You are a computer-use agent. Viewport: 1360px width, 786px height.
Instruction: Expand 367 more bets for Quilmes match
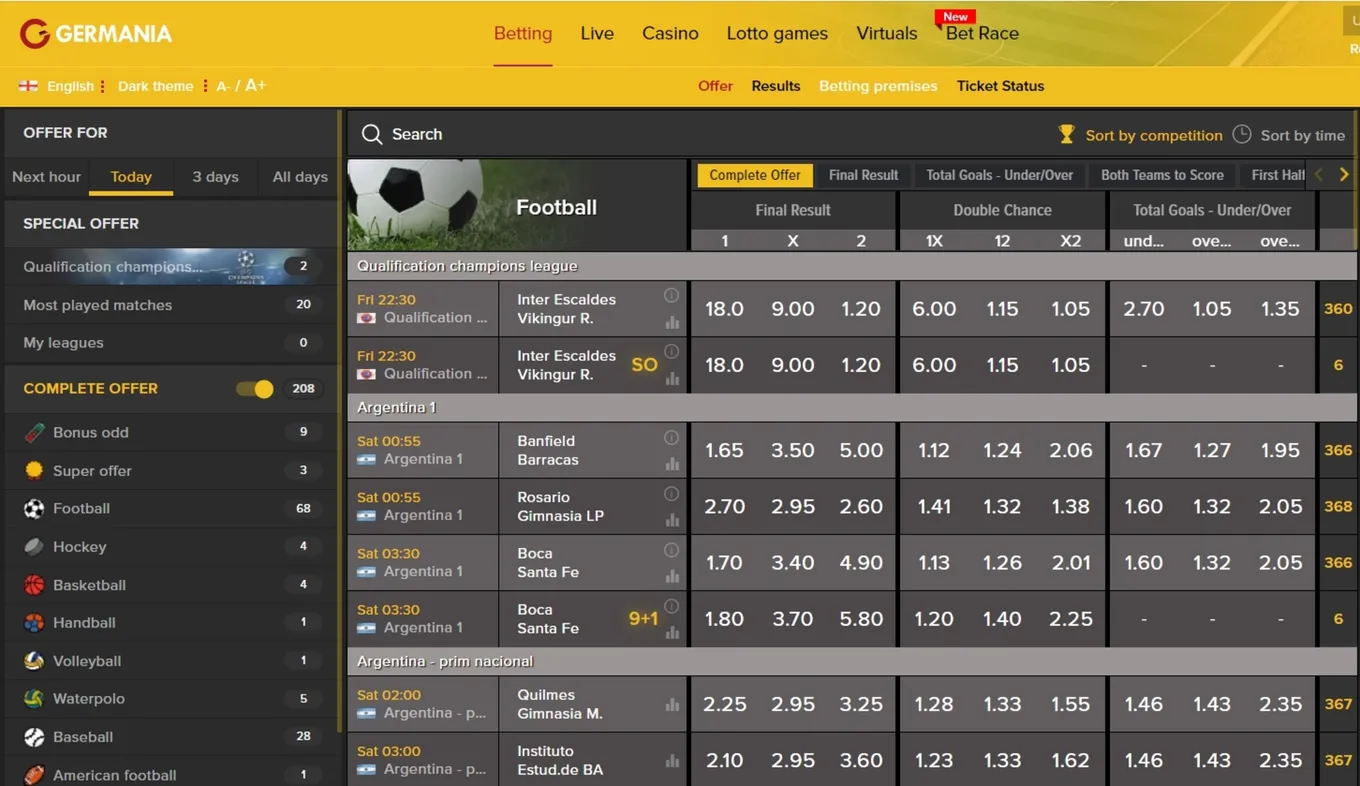tap(1338, 704)
